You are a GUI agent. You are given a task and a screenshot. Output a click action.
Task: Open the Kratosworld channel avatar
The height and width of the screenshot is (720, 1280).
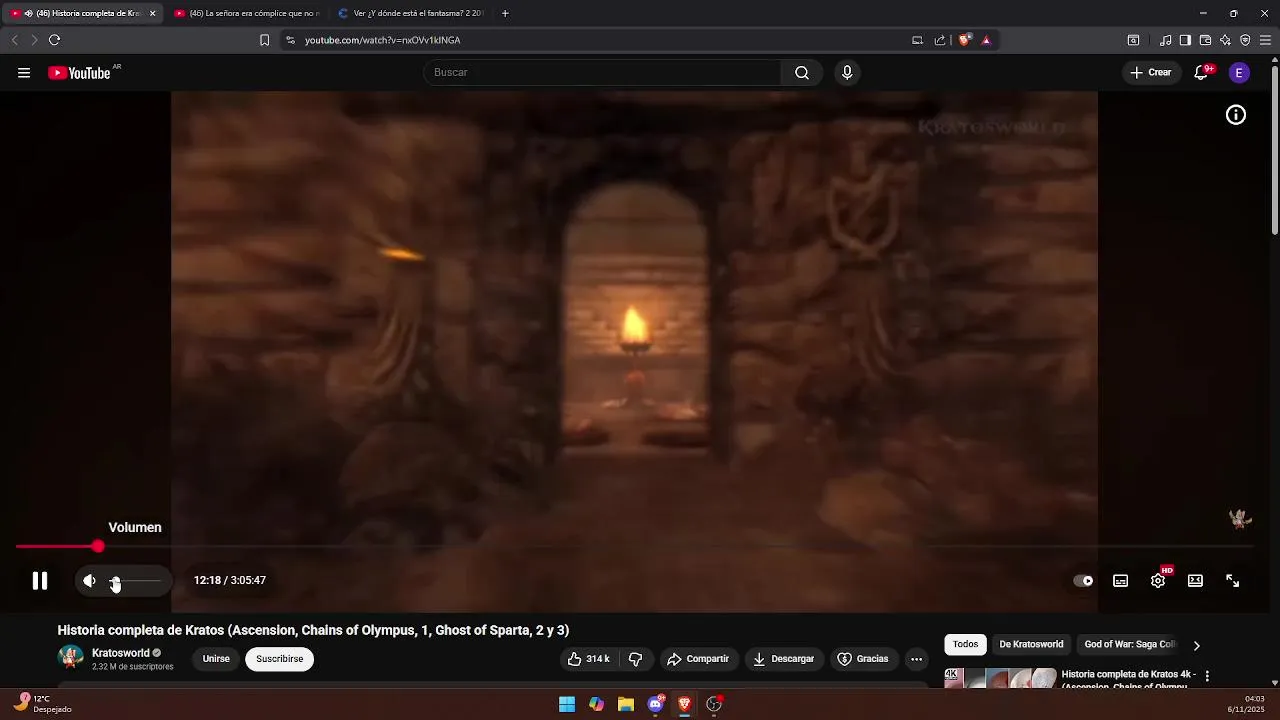(x=71, y=658)
